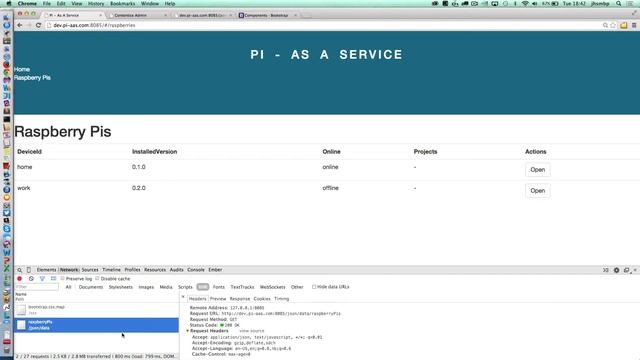Filter network requests by Stylesheets

121,287
